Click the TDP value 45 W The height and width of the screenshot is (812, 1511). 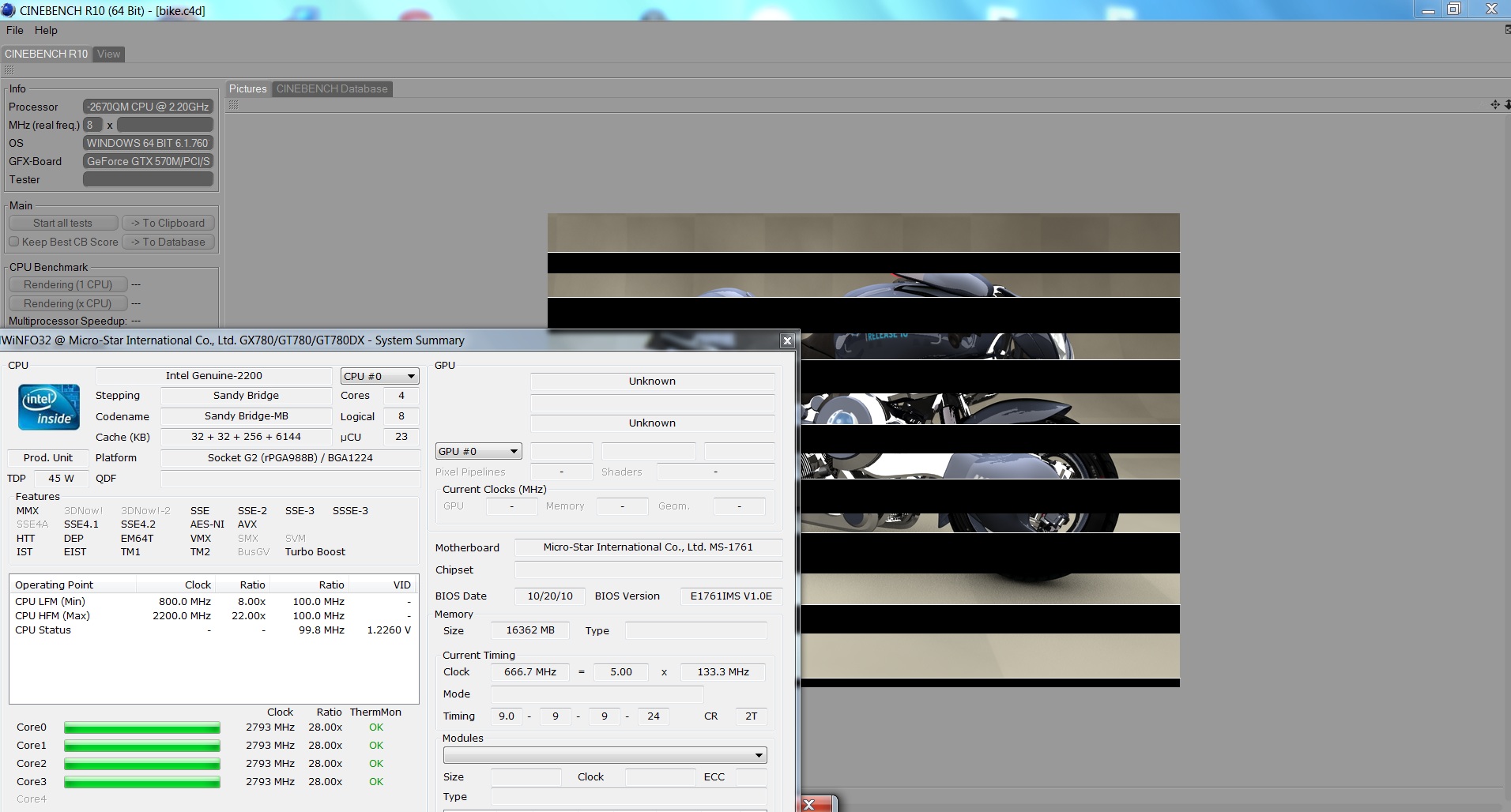[x=61, y=478]
